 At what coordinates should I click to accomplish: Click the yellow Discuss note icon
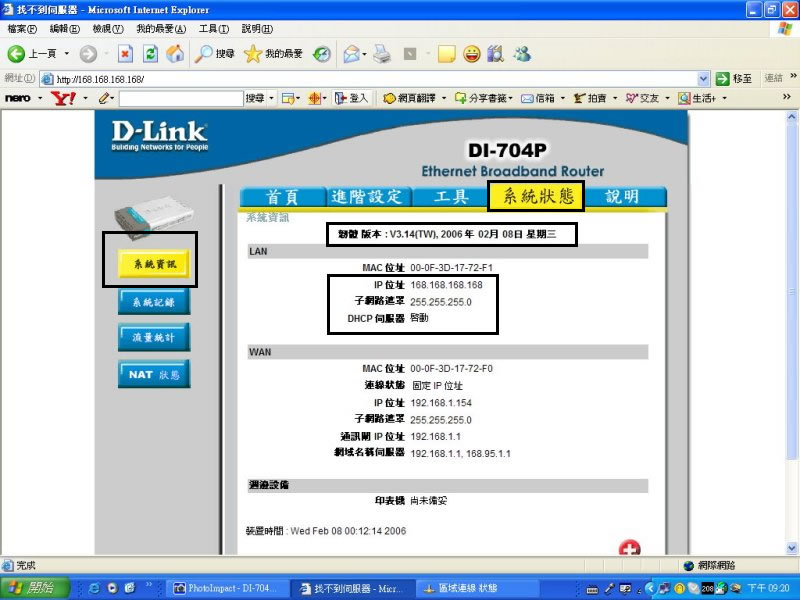pos(446,54)
